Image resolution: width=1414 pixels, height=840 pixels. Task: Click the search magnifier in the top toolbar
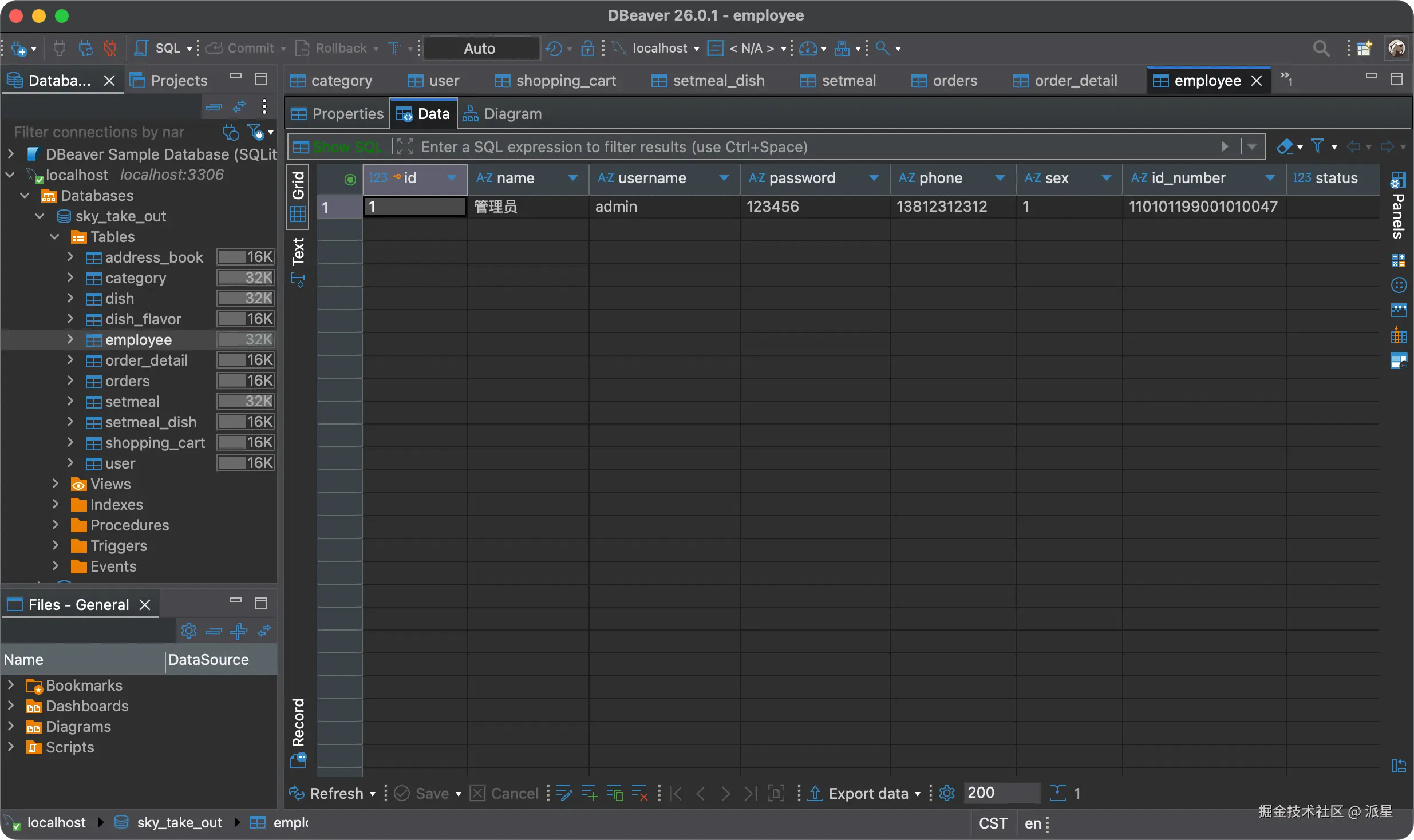(x=1321, y=49)
